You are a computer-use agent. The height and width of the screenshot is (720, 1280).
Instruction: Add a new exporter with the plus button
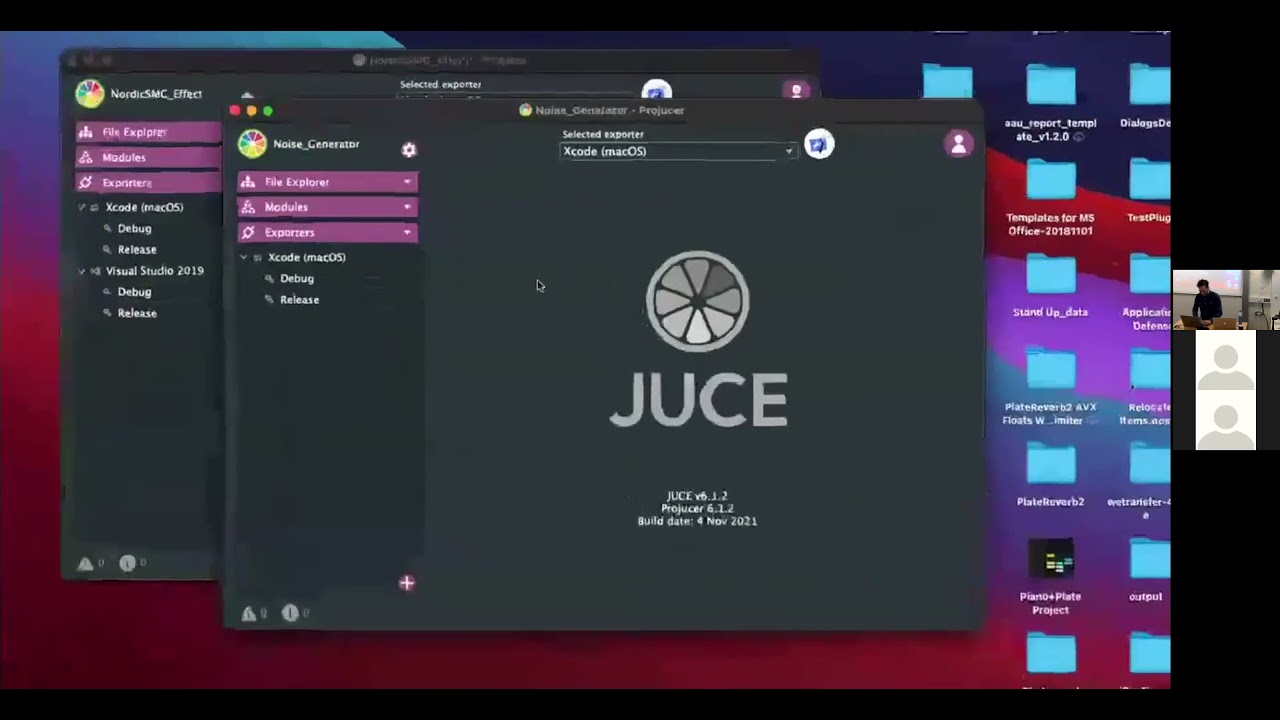click(407, 583)
